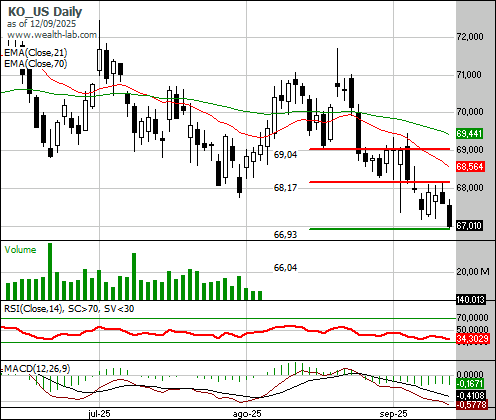The height and width of the screenshot is (420, 496).
Task: Click the 69,000 price axis label
Action: click(470, 149)
